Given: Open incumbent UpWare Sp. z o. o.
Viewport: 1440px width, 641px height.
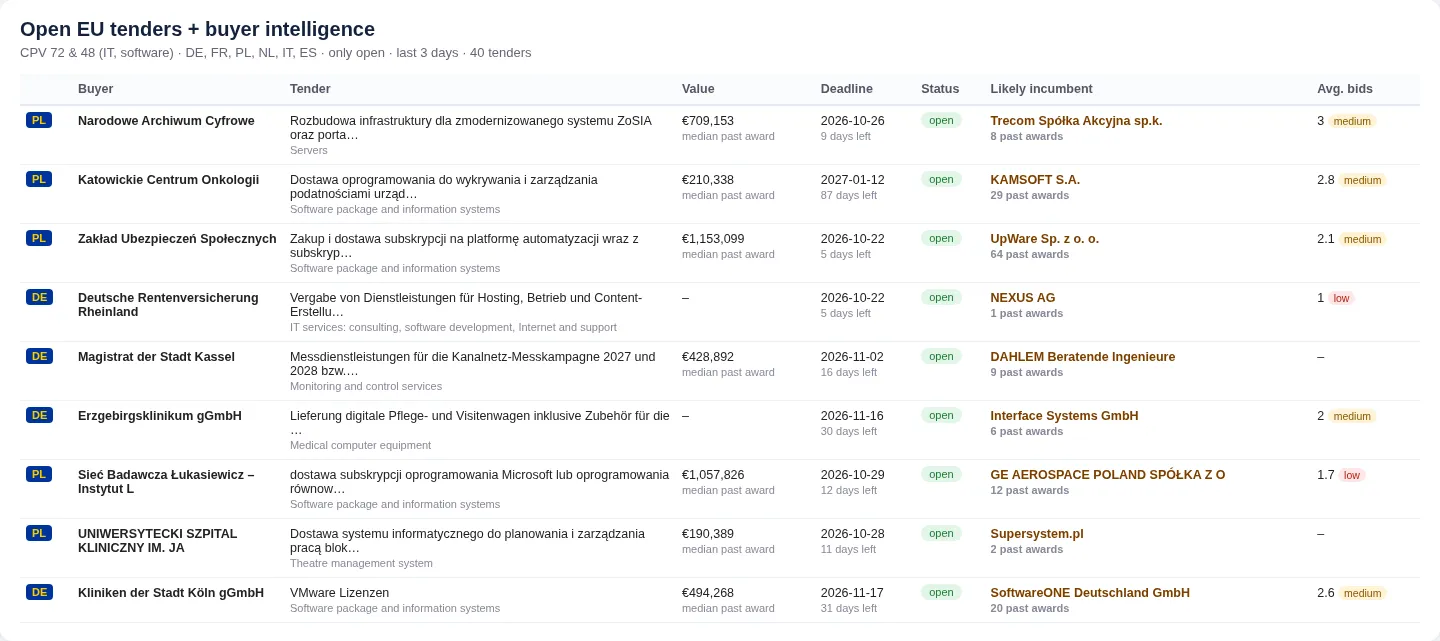Looking at the screenshot, I should [1044, 239].
